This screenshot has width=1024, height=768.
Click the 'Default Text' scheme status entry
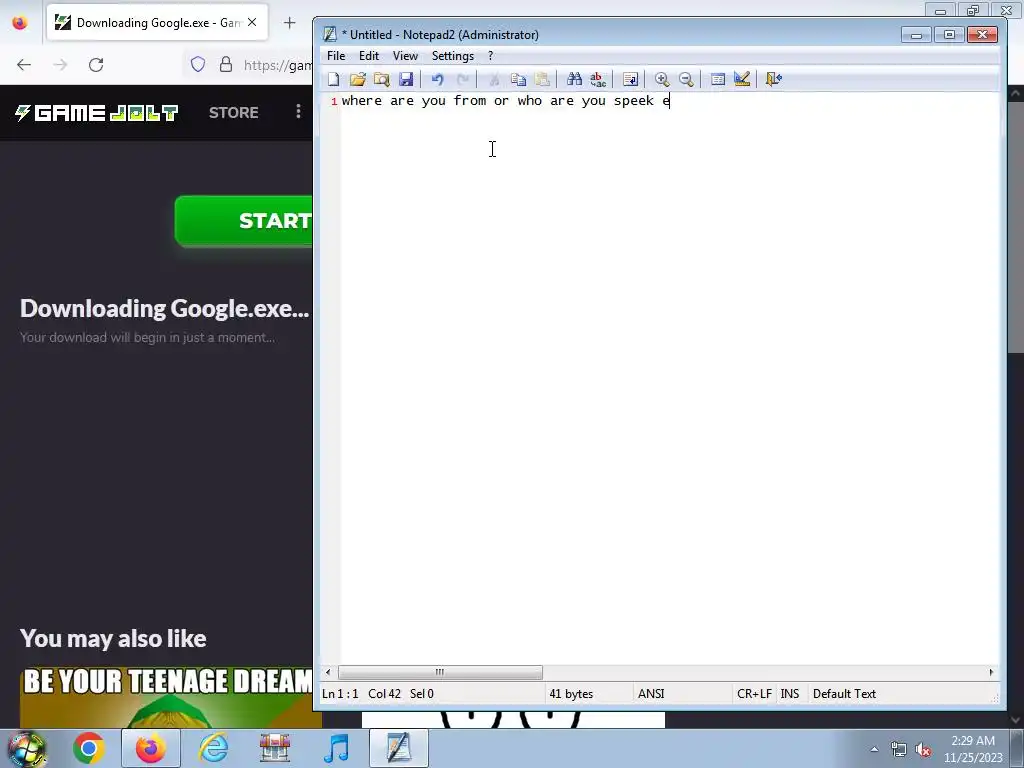[x=844, y=694]
